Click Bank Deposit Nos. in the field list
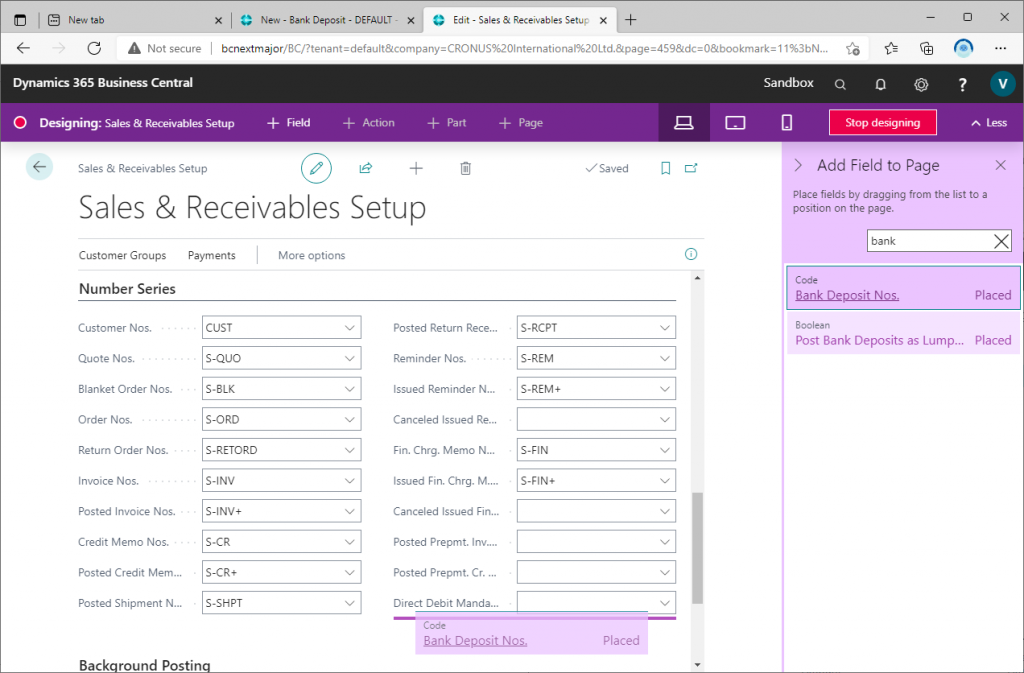1024x673 pixels. (x=847, y=296)
